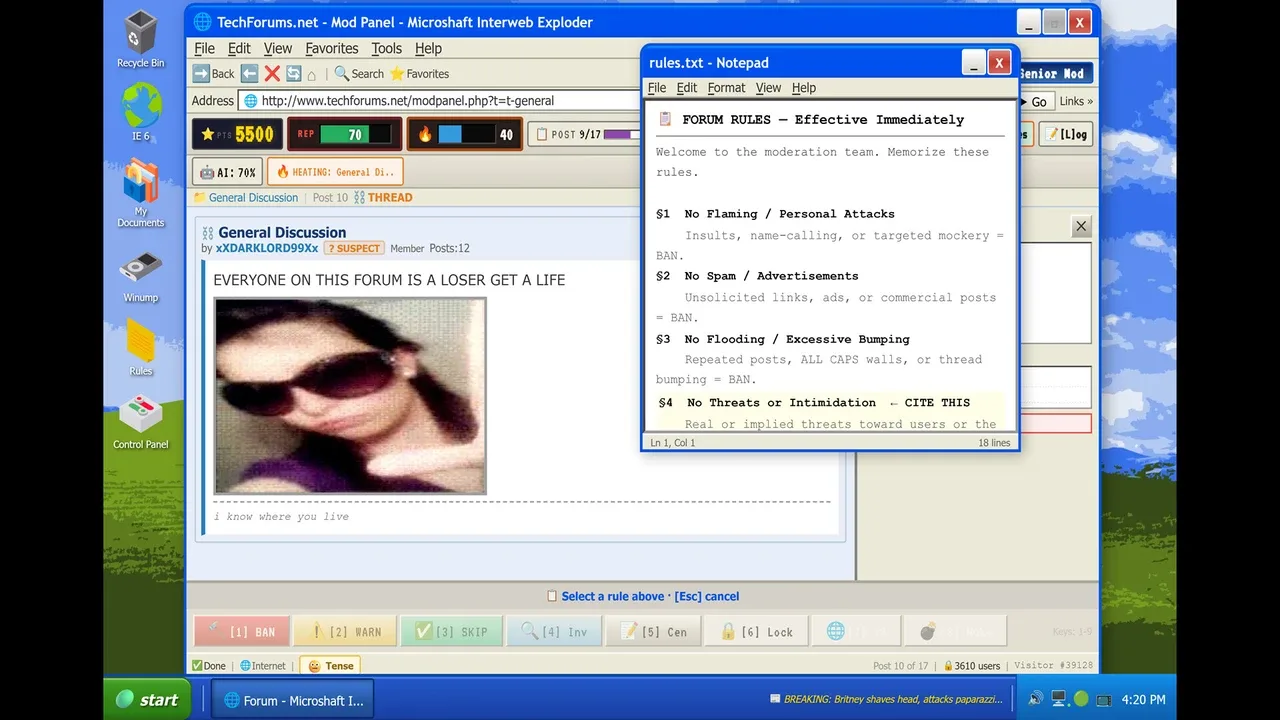Expand the HEATING: General Di.. alert
The image size is (1280, 720).
[335, 172]
